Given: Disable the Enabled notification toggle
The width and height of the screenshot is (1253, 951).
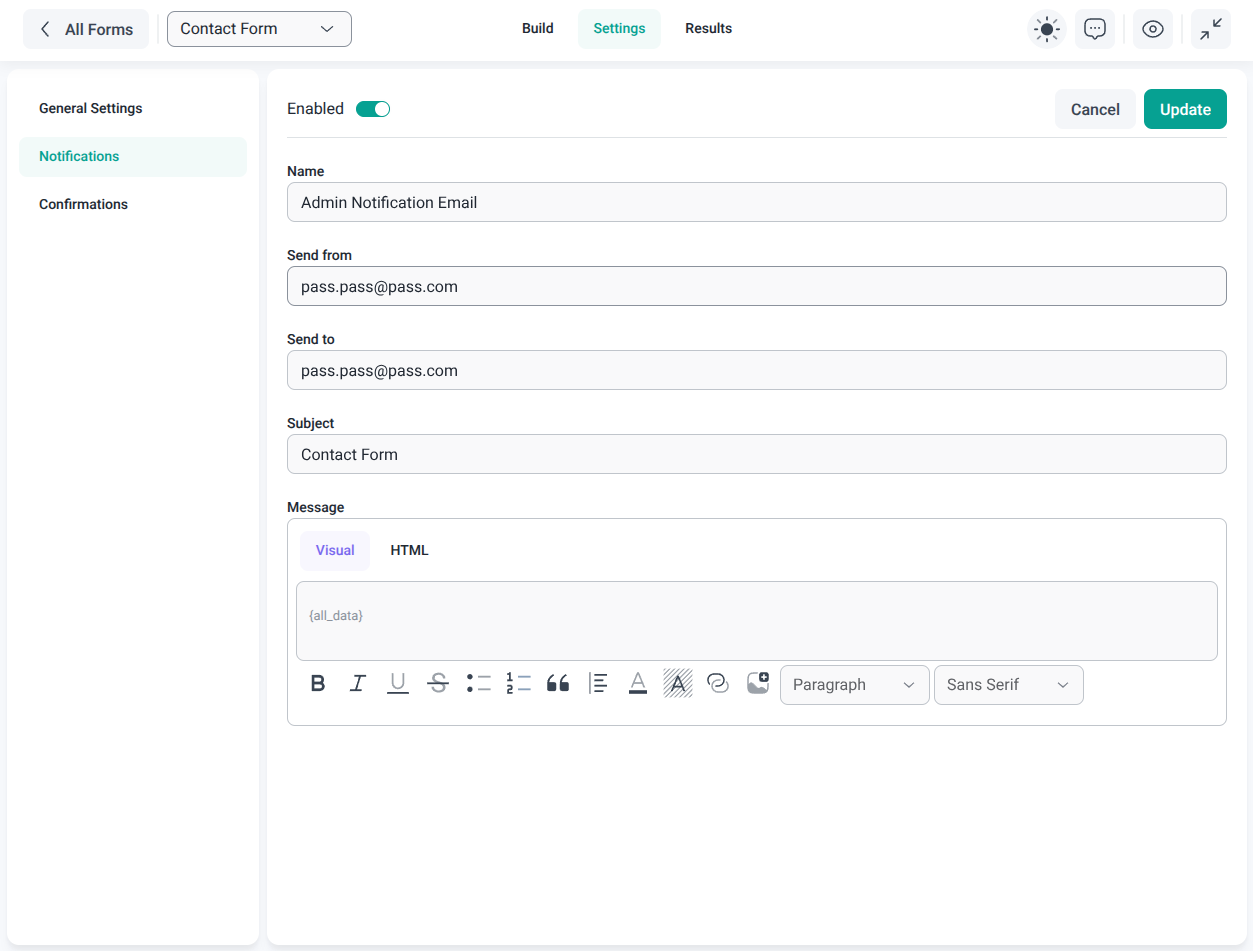Looking at the screenshot, I should click(373, 109).
